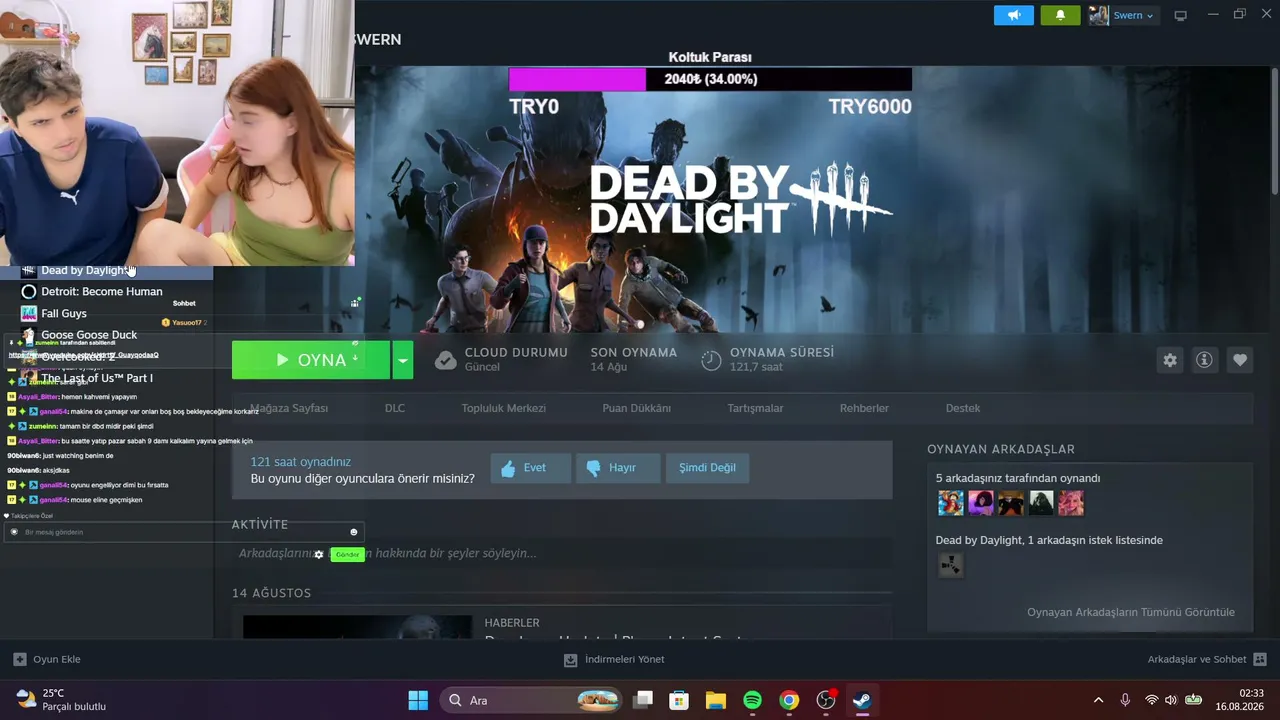
Task: Open the wishlist friend's avatar
Action: pyautogui.click(x=951, y=565)
